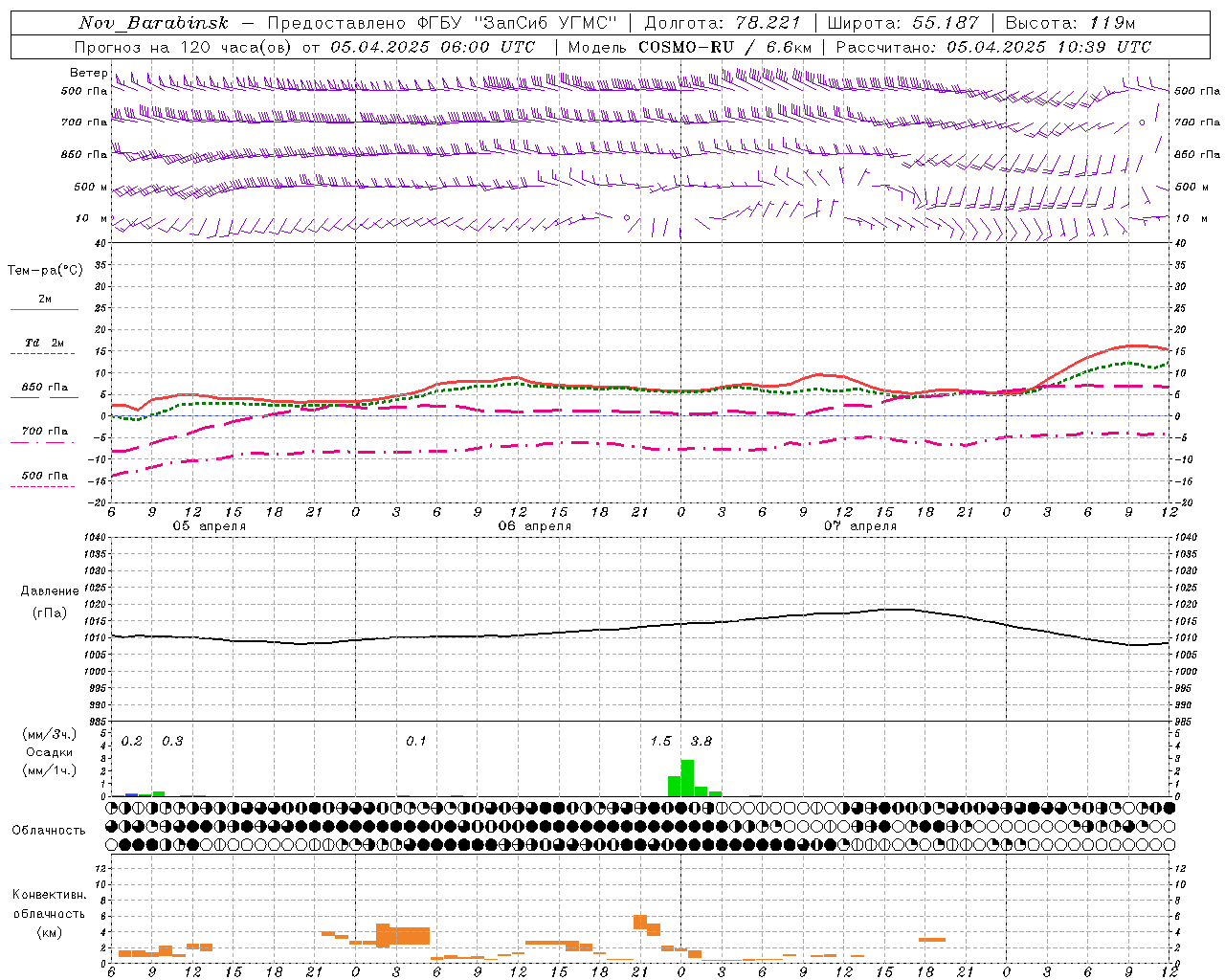
Task: Select the Широта: 55.187 header value
Action: (x=902, y=23)
